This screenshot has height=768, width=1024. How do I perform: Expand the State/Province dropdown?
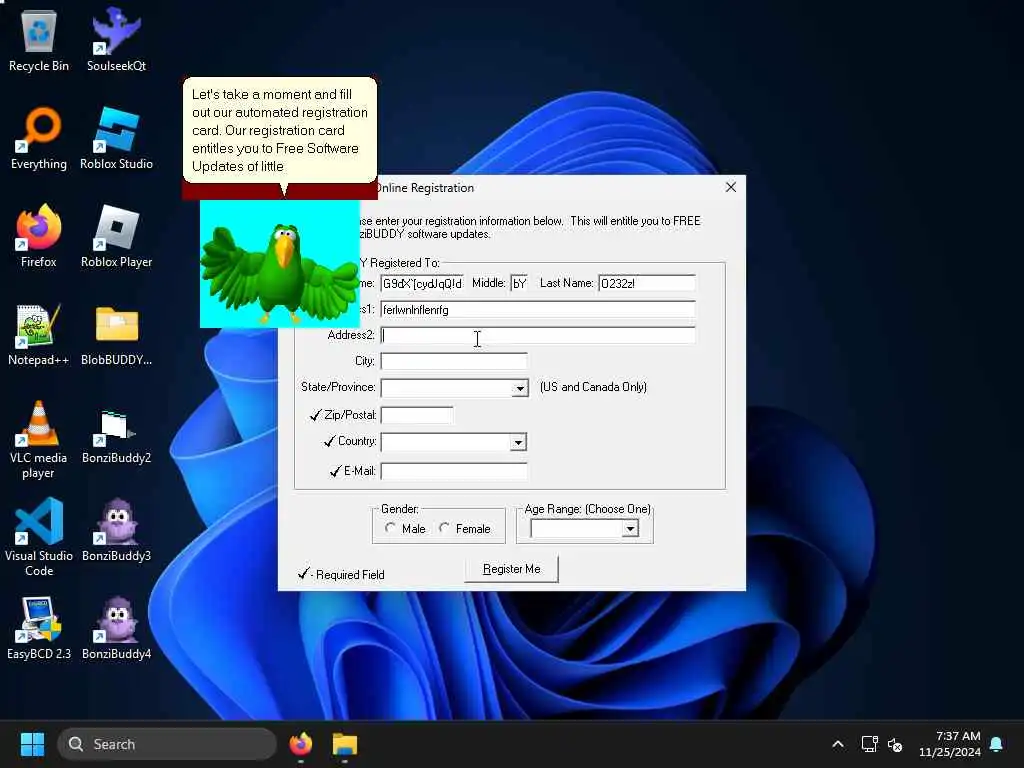tap(519, 389)
